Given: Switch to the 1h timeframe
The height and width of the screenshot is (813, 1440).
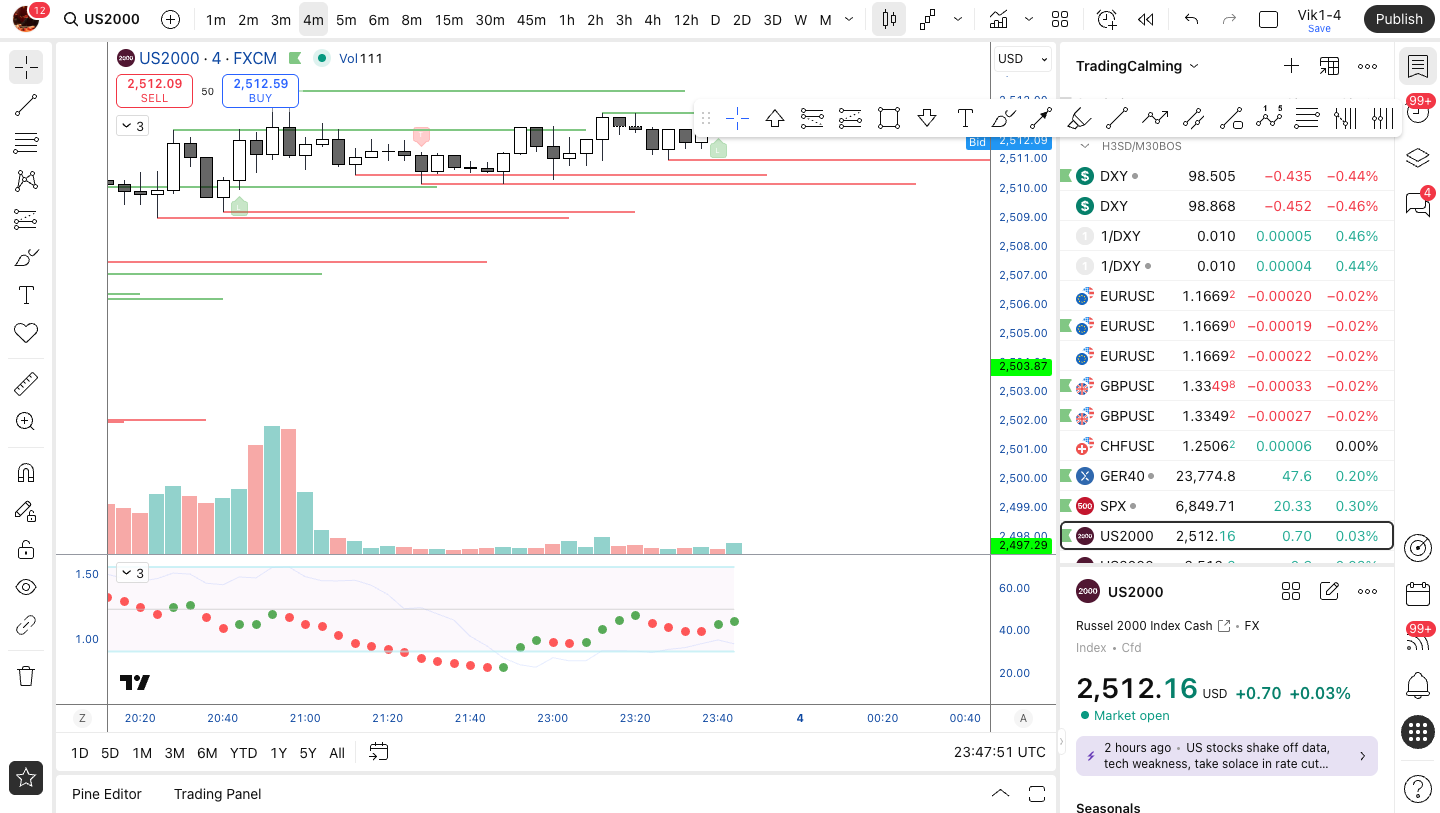Looking at the screenshot, I should 567,19.
